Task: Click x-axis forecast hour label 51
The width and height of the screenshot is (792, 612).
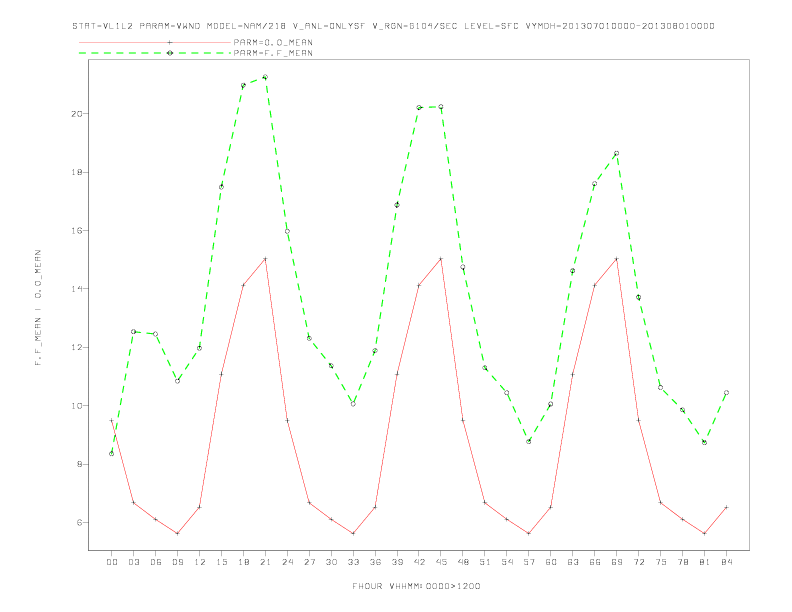Action: 485,562
